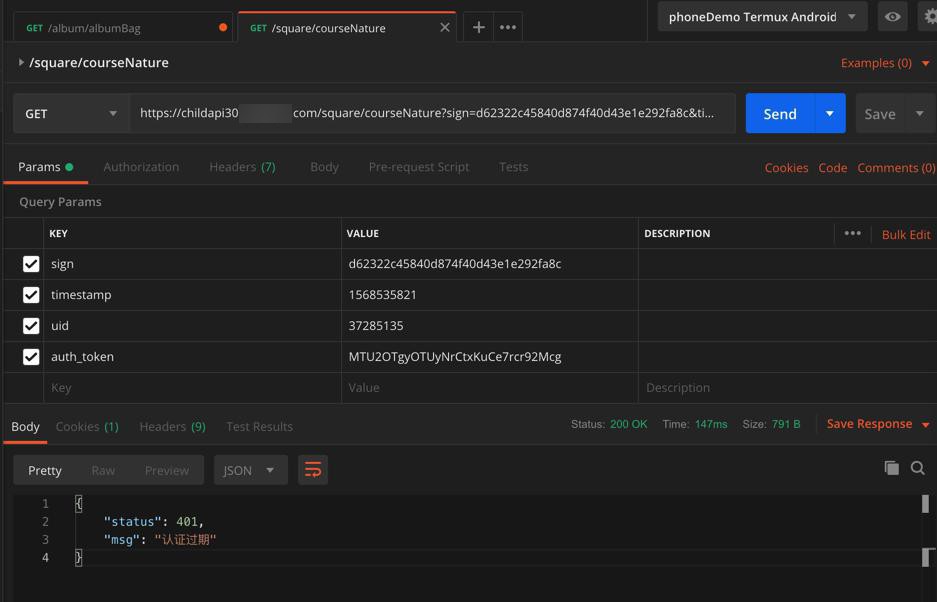Screen dimensions: 937x602
Task: Click the empty Description input field
Action: pos(786,387)
